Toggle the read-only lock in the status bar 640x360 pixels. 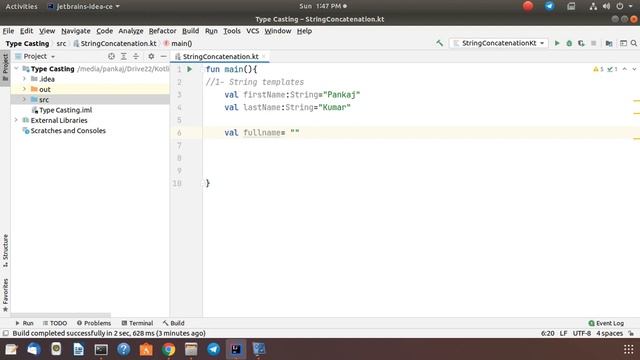click(x=631, y=333)
